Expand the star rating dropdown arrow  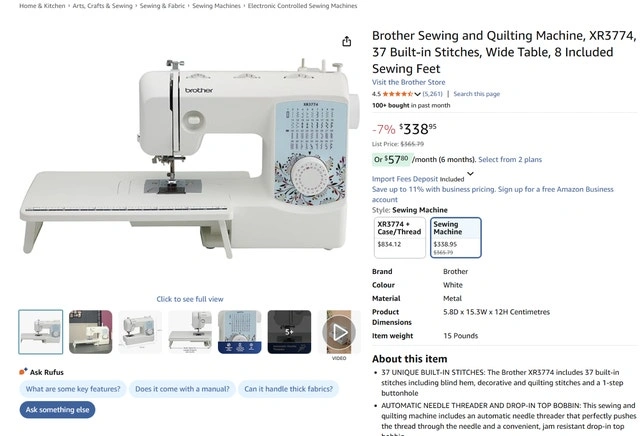(x=418, y=94)
